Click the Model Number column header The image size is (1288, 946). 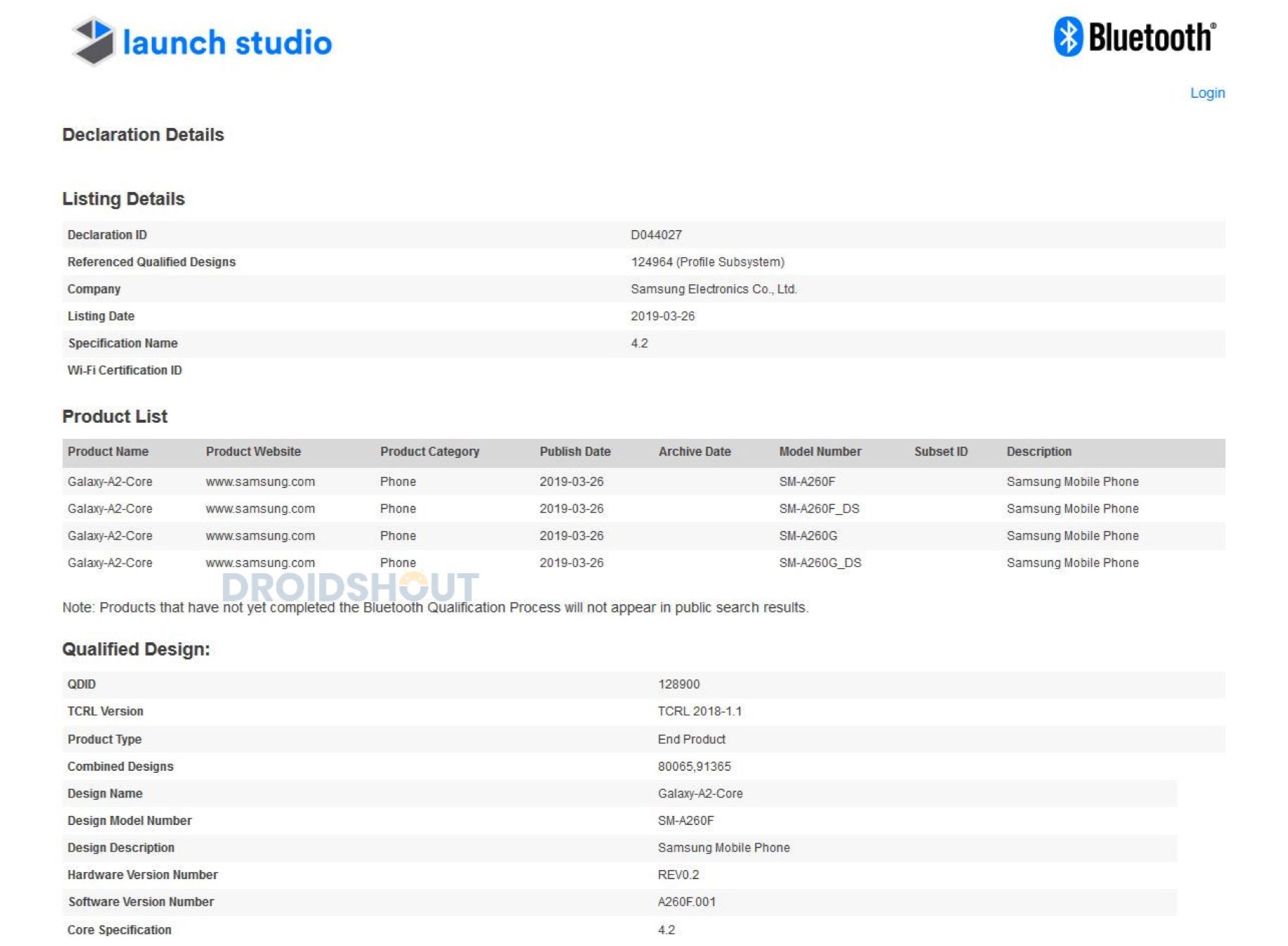(x=820, y=452)
